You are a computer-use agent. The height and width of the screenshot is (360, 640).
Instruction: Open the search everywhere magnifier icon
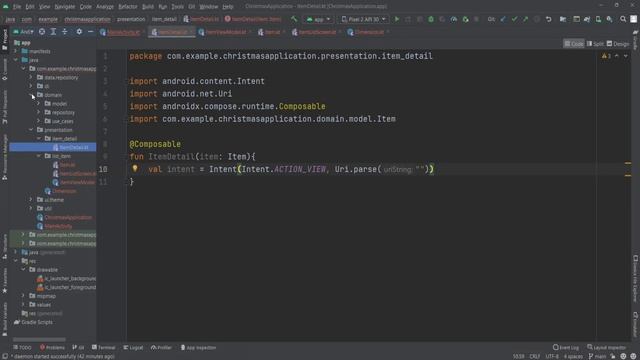(x=623, y=19)
